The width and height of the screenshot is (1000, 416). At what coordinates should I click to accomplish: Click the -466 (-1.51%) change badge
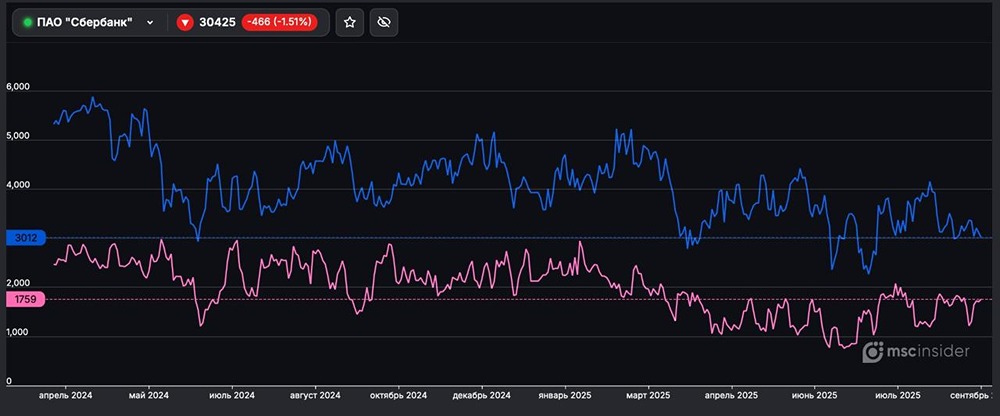click(x=280, y=23)
